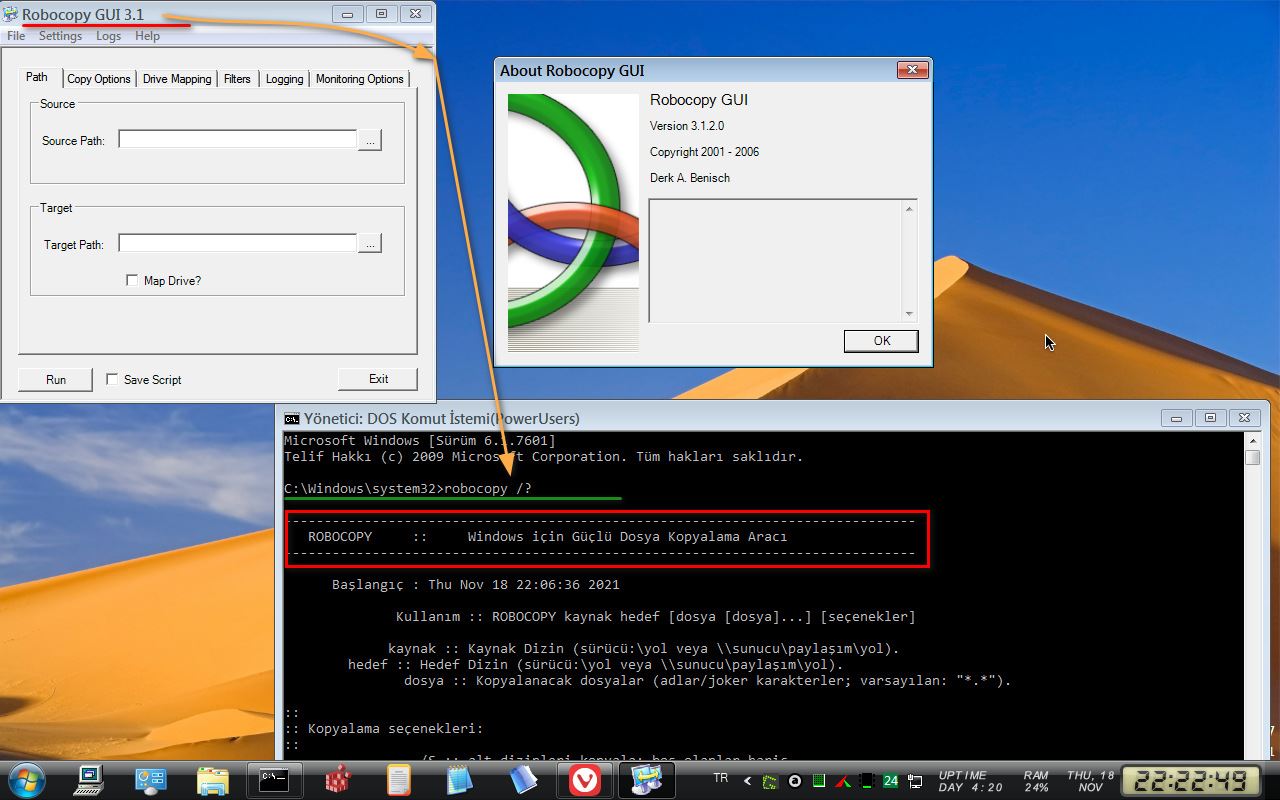Open Vivaldi browser from taskbar
Image resolution: width=1280 pixels, height=800 pixels.
[585, 780]
